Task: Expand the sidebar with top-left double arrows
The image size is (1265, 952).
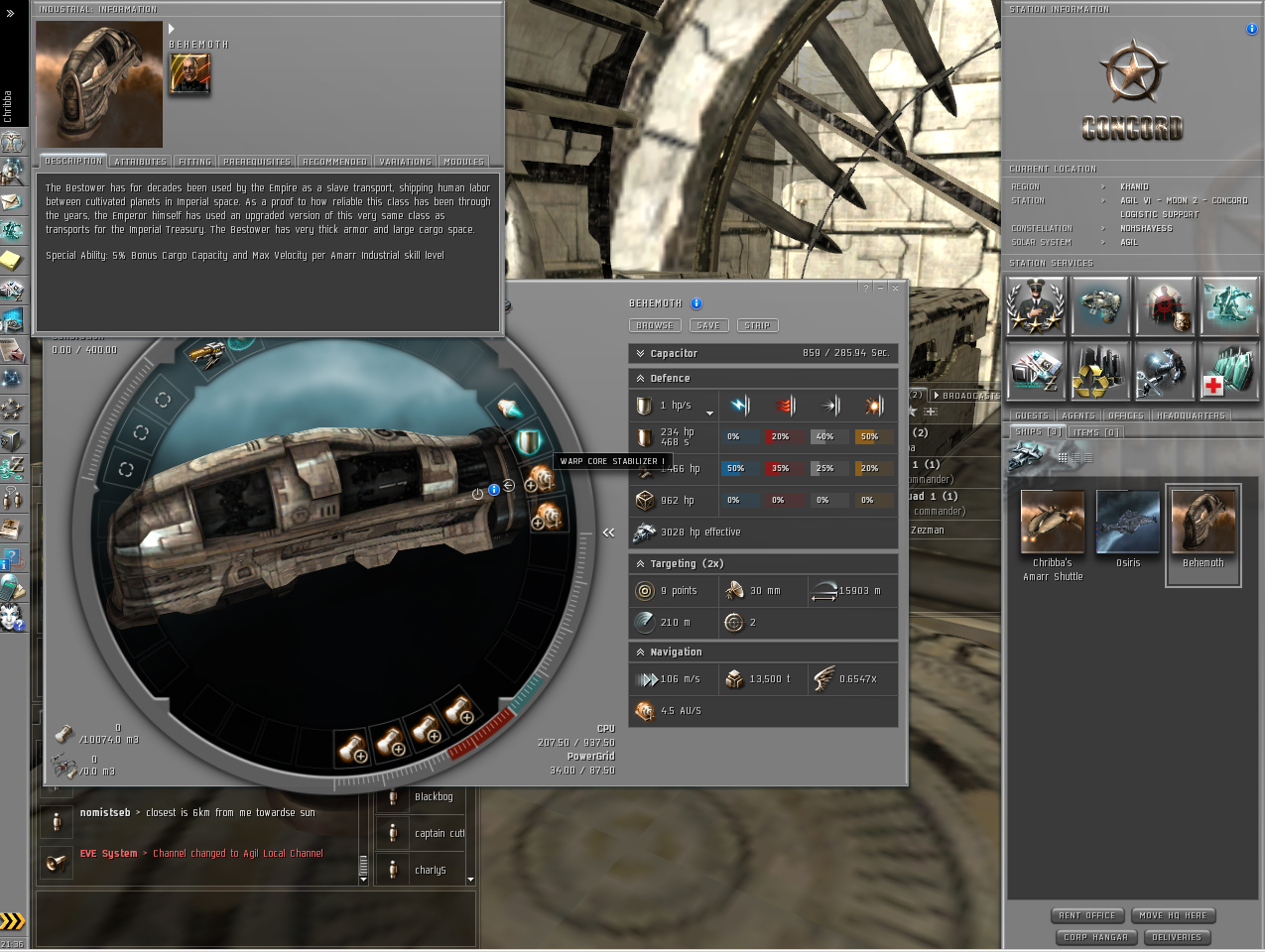Action: click(x=10, y=13)
